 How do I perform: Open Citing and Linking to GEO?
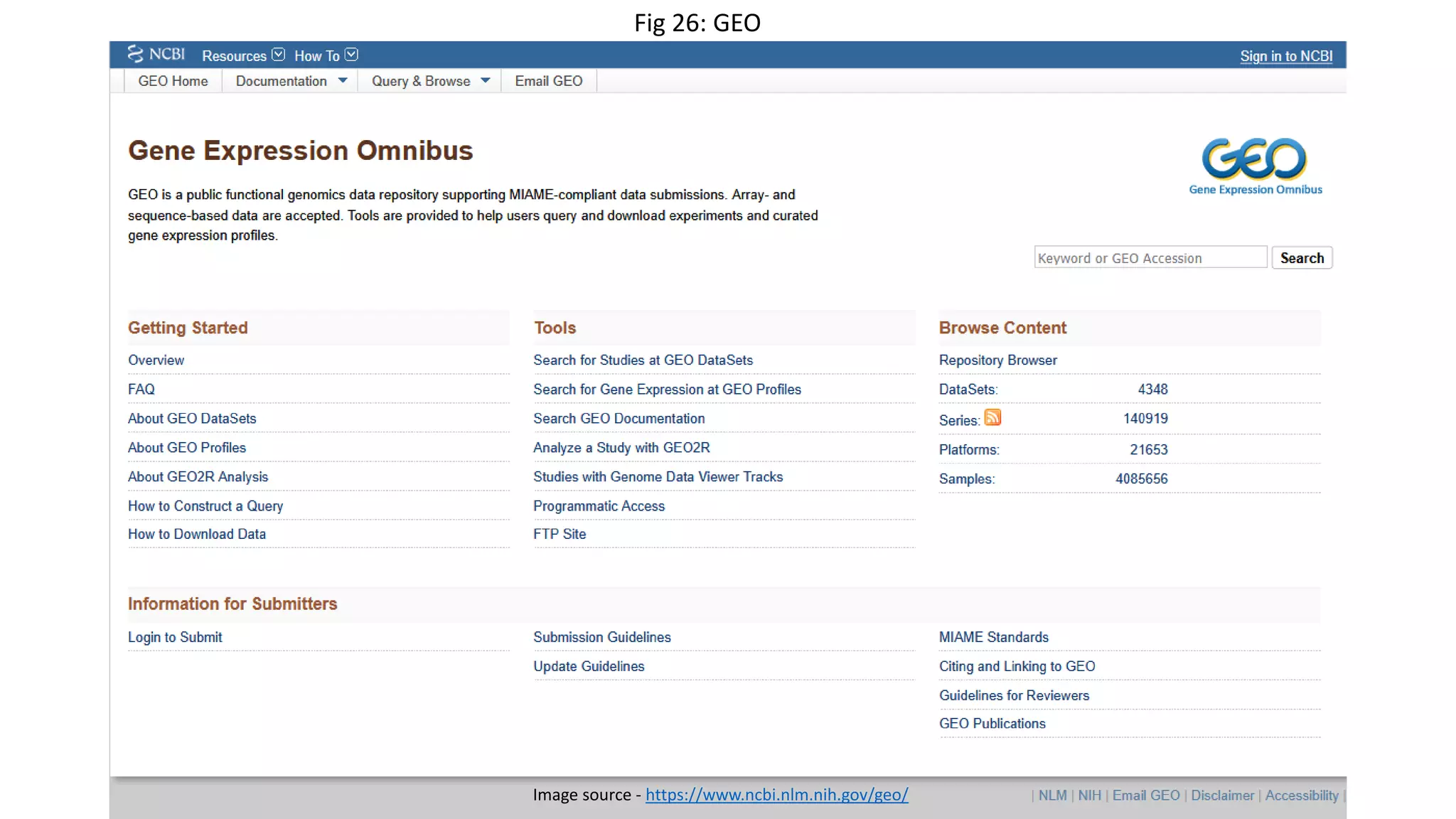point(1017,666)
